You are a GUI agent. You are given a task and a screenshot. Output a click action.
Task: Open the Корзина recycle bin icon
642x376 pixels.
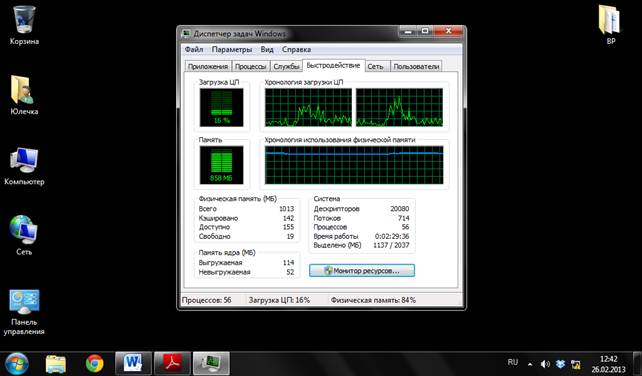point(24,25)
